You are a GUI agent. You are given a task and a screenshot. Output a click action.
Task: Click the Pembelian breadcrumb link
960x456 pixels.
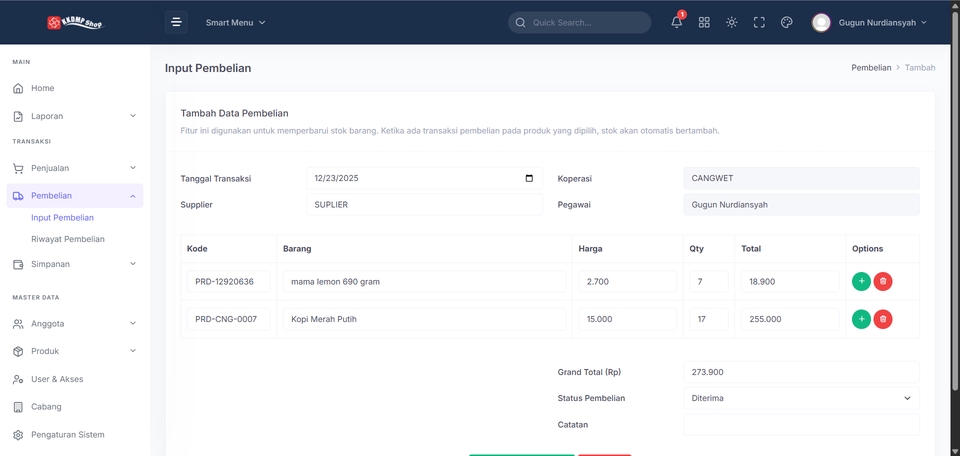tap(871, 68)
